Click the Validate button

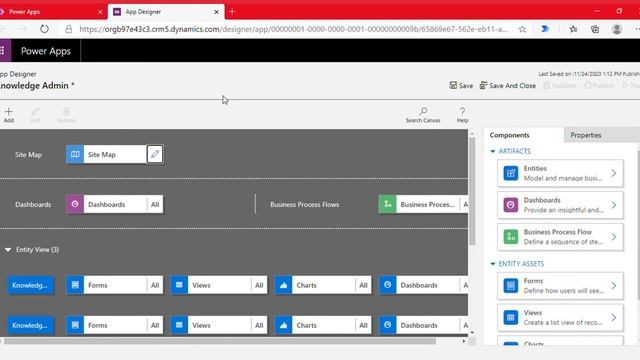click(x=560, y=85)
